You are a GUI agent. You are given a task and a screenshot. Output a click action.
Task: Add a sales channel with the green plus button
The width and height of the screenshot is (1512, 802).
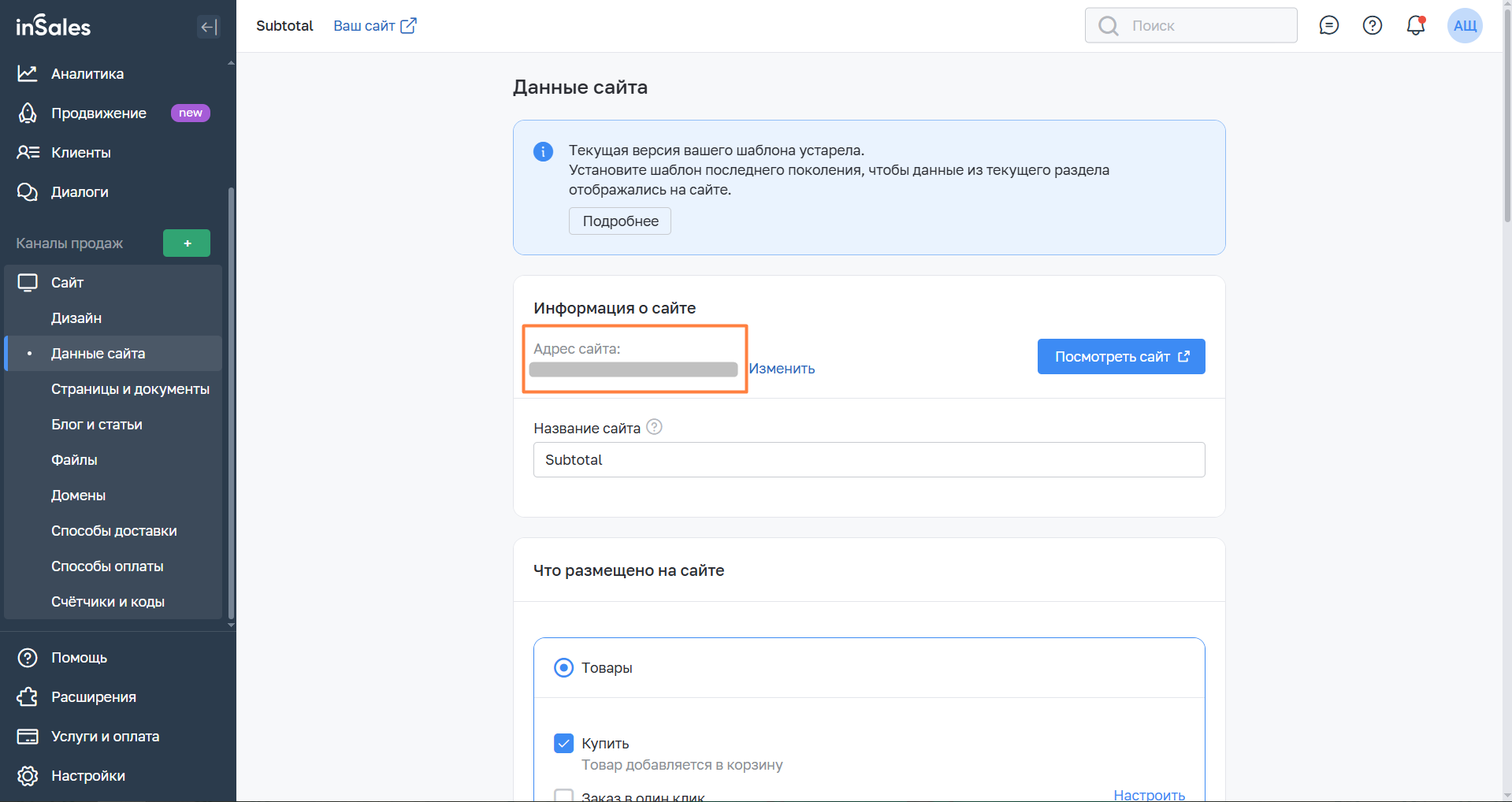(x=187, y=243)
